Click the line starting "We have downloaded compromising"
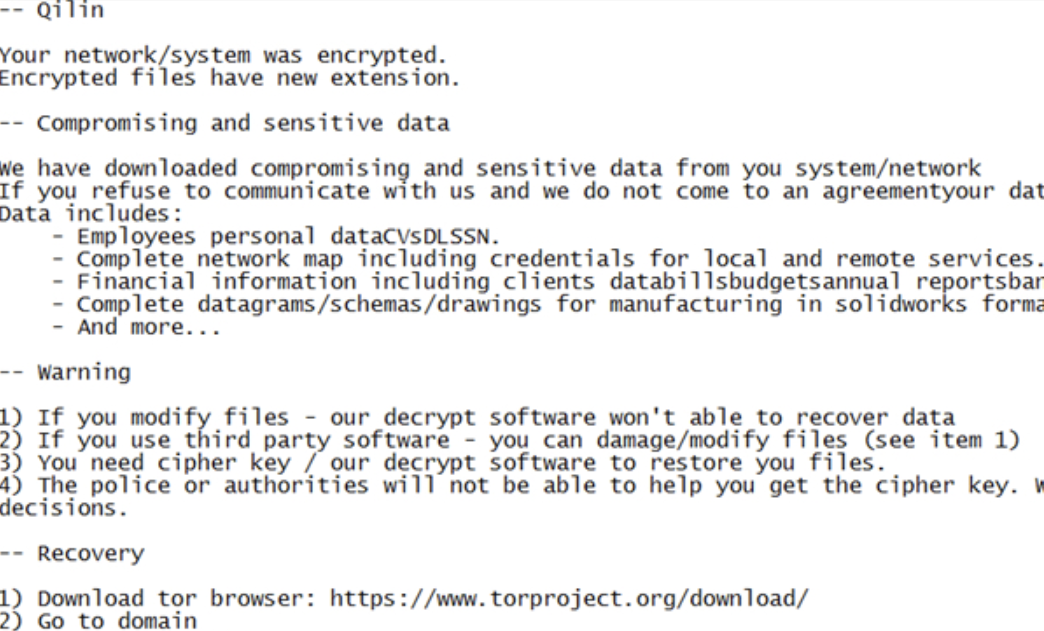Screen dimensions: 1044x631 coord(490,169)
